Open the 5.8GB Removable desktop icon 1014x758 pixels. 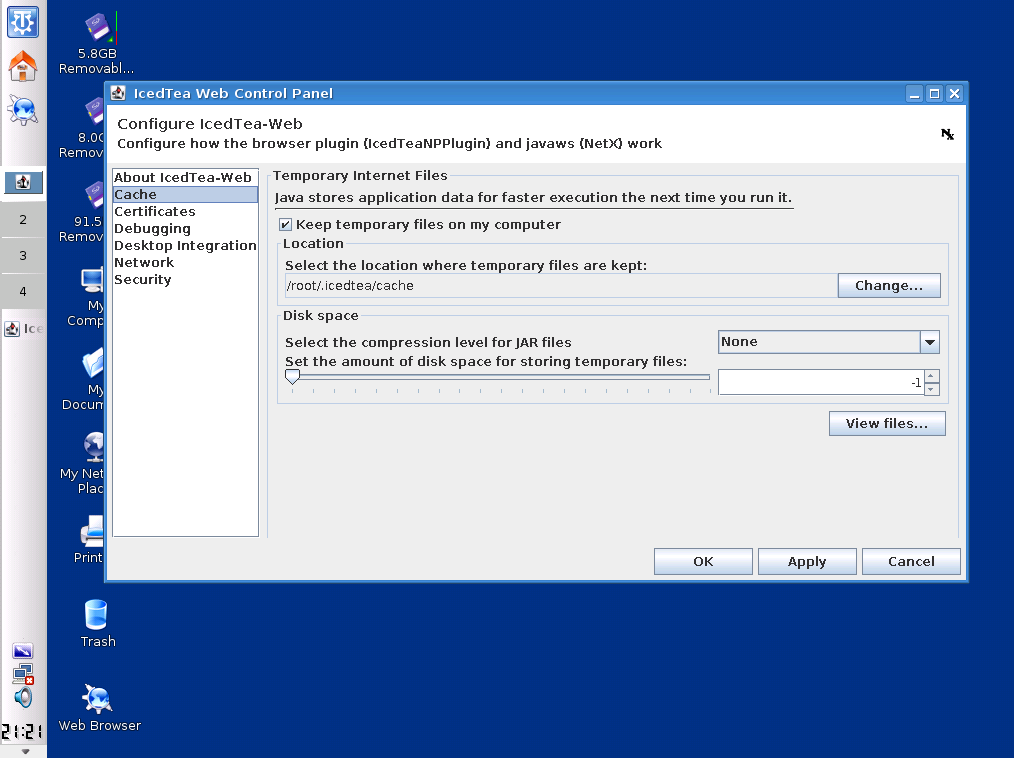pyautogui.click(x=97, y=43)
